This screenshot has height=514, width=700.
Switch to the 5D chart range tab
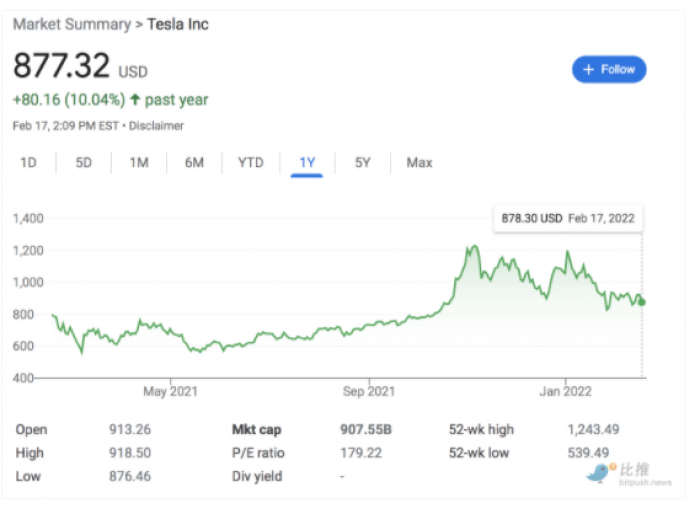tap(83, 163)
